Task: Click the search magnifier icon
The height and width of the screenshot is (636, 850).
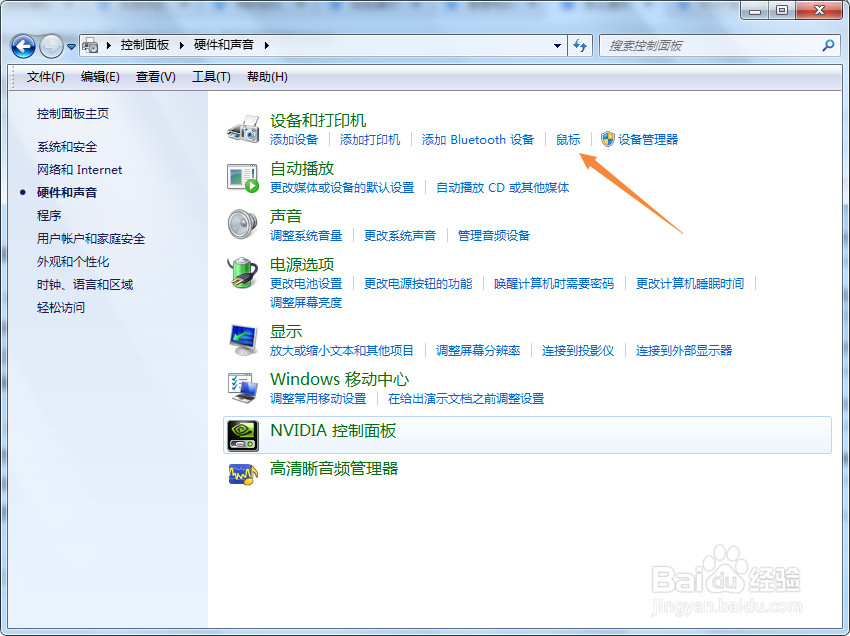Action: tap(828, 46)
